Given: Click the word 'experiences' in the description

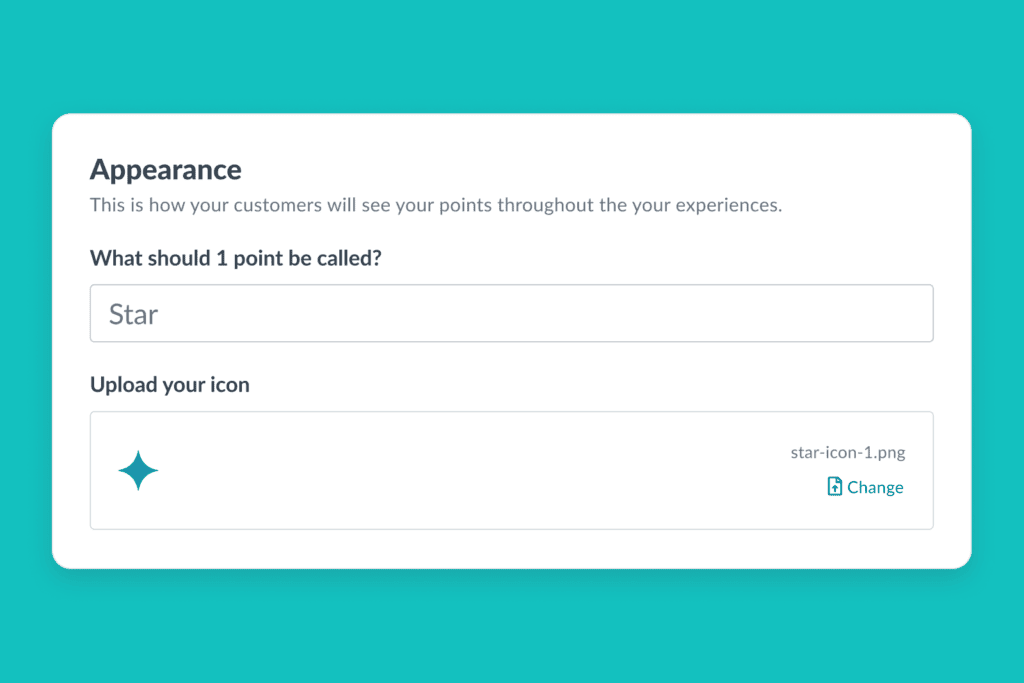Looking at the screenshot, I should tap(727, 206).
